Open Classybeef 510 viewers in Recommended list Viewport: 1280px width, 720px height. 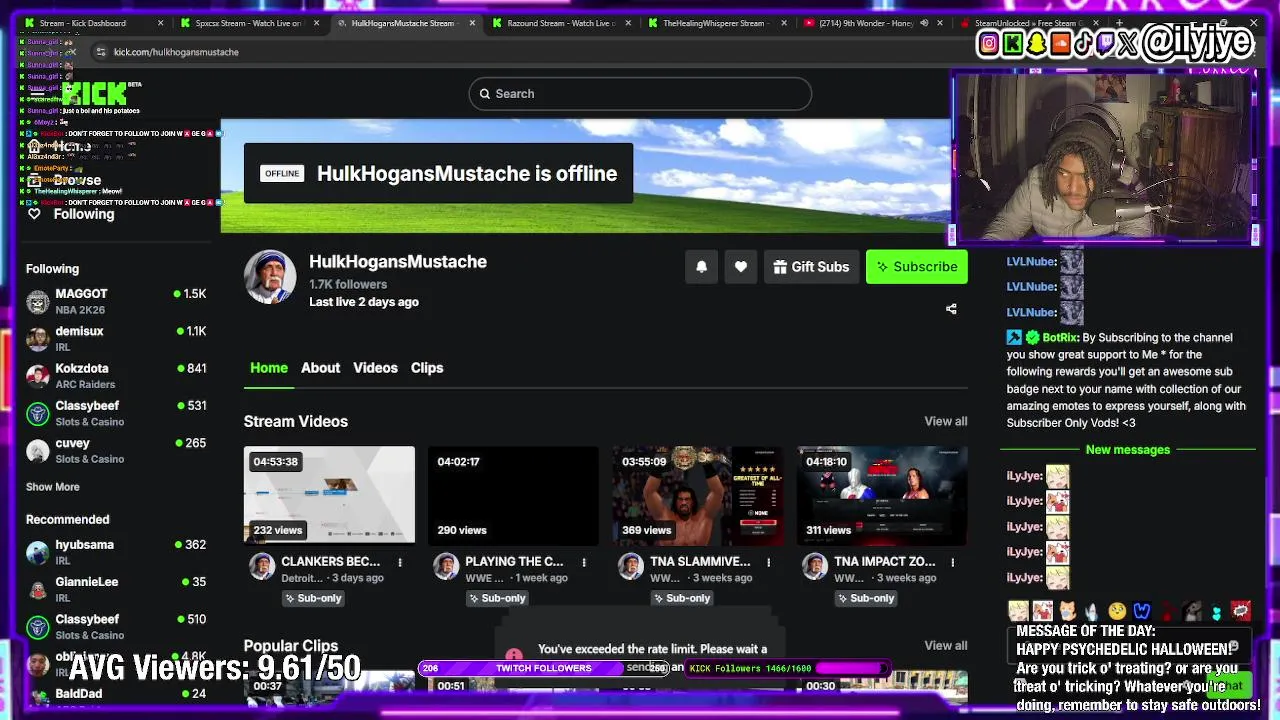[116, 627]
